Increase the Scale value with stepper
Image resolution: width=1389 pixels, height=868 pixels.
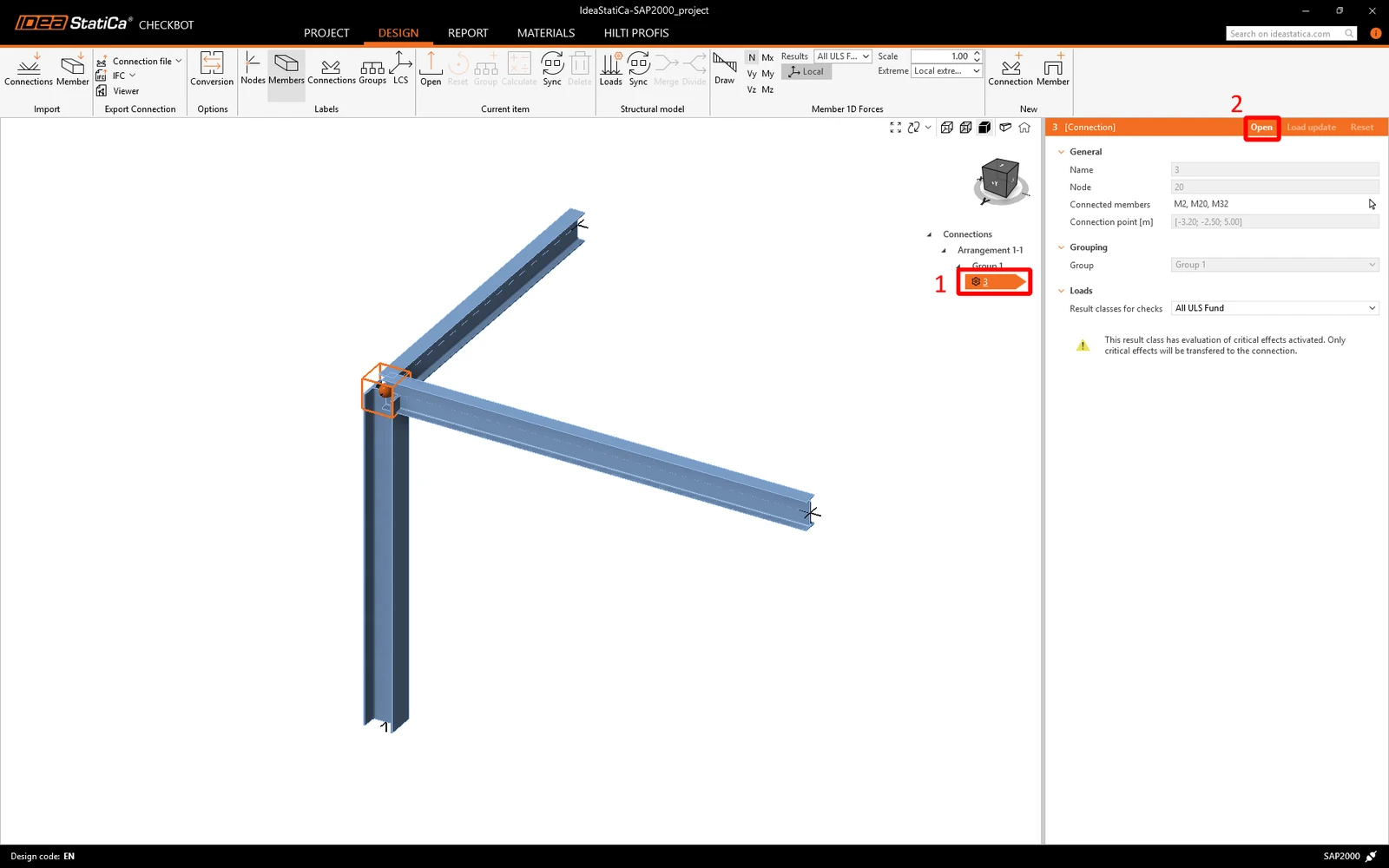[978, 53]
